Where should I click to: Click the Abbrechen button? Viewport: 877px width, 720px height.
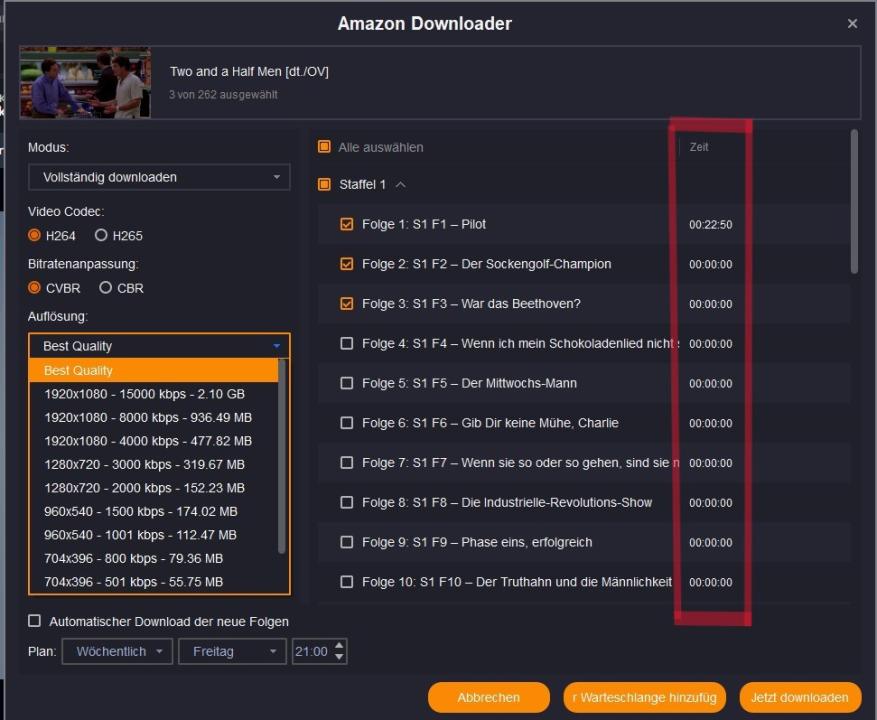tap(488, 697)
